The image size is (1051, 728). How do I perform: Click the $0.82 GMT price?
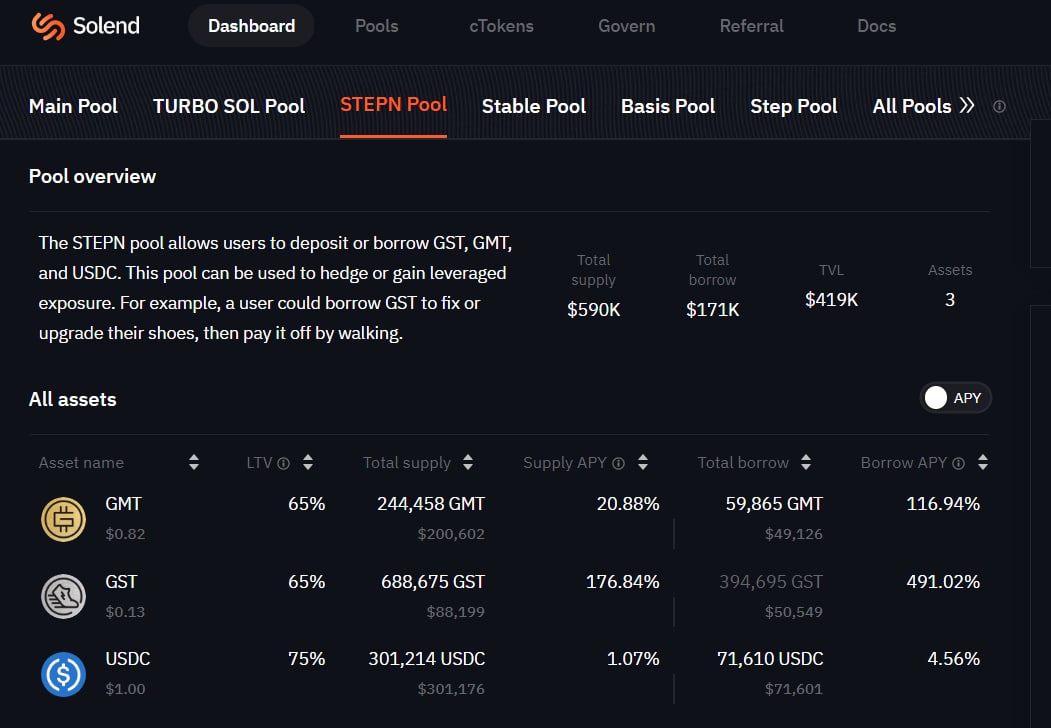125,534
